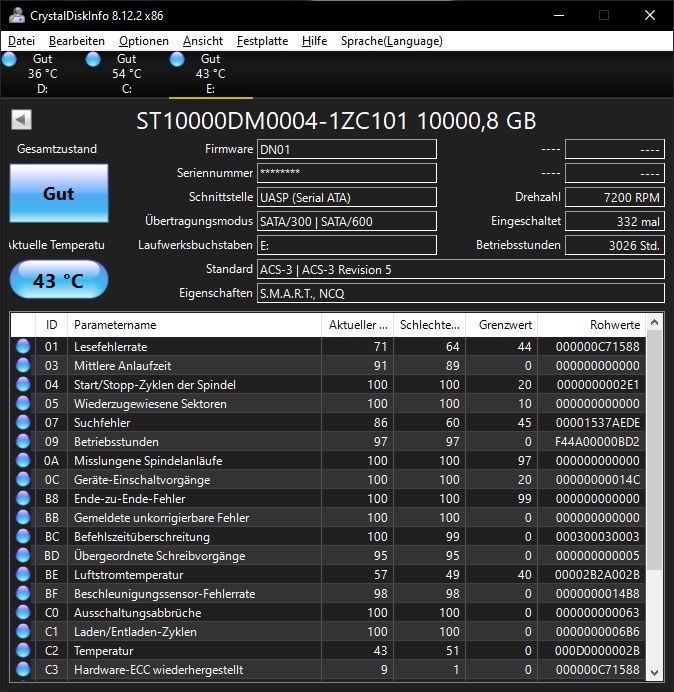Click status orb of Ausschaltungsabbrüche row
674x692 pixels.
click(x=23, y=612)
